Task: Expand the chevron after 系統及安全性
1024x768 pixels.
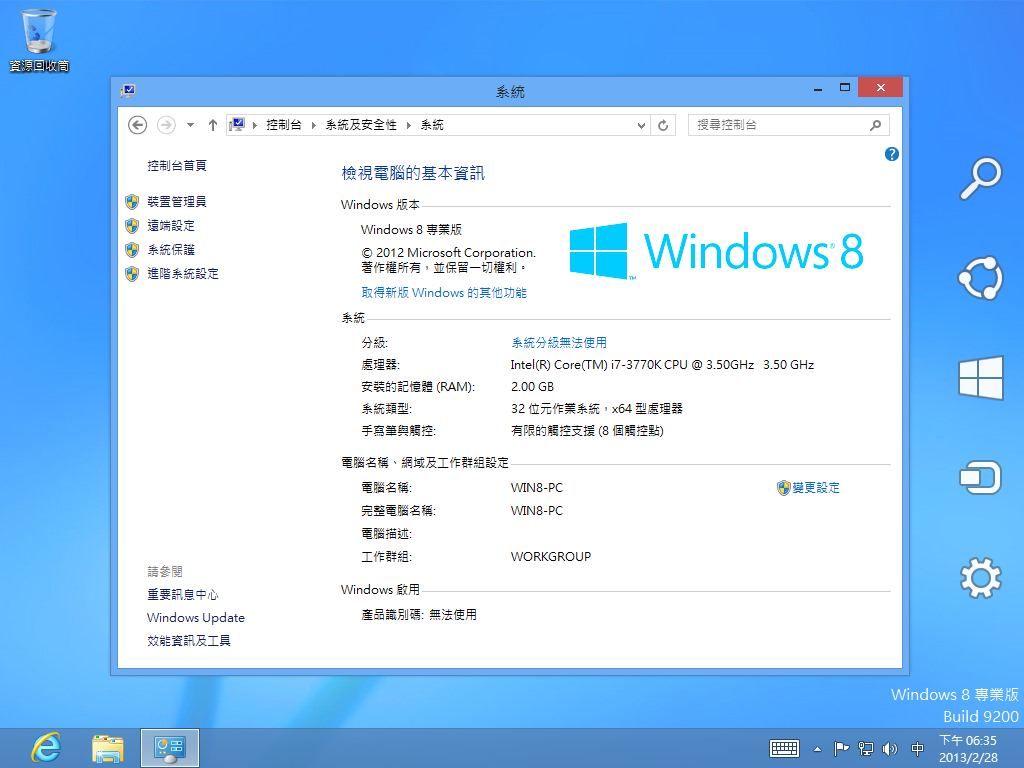Action: (x=409, y=125)
